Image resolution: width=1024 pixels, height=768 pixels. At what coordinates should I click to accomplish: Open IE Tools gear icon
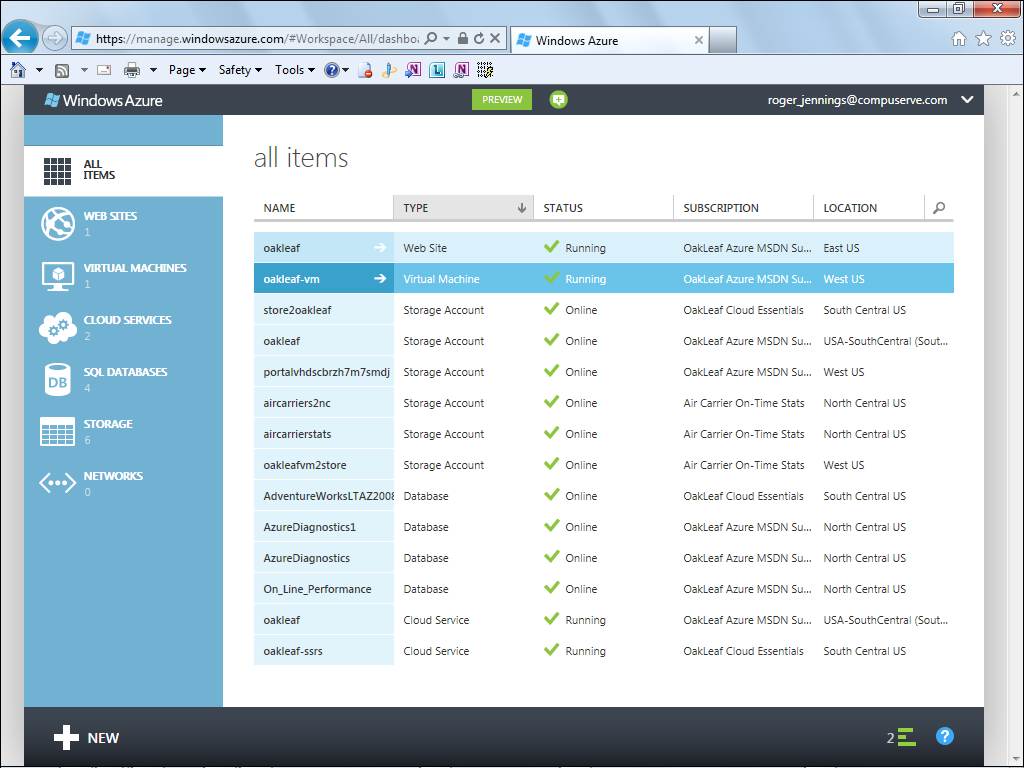point(1008,39)
